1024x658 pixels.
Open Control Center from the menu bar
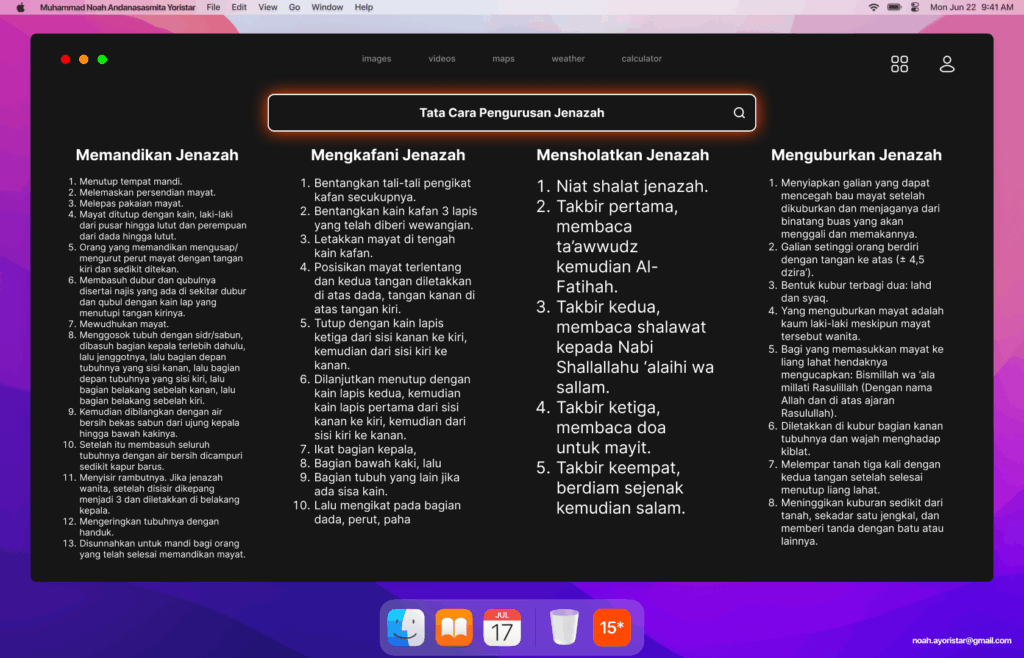[x=914, y=7]
